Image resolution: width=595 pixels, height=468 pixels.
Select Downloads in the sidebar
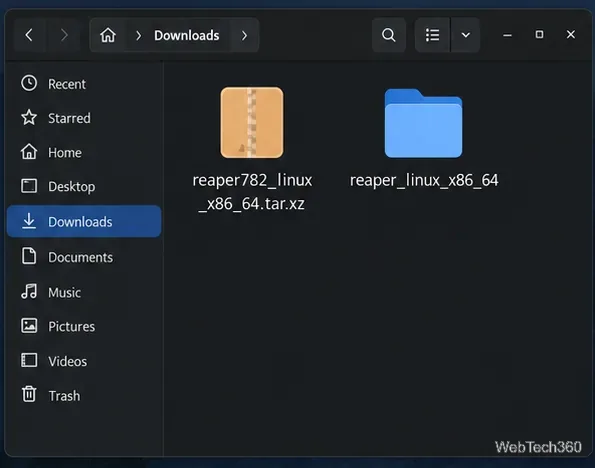84,221
